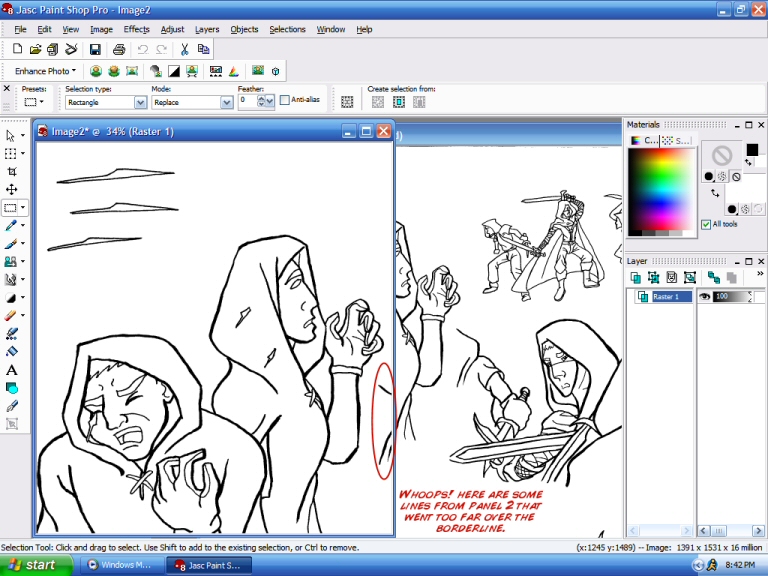Uncheck the All tools checkbox

click(x=706, y=224)
